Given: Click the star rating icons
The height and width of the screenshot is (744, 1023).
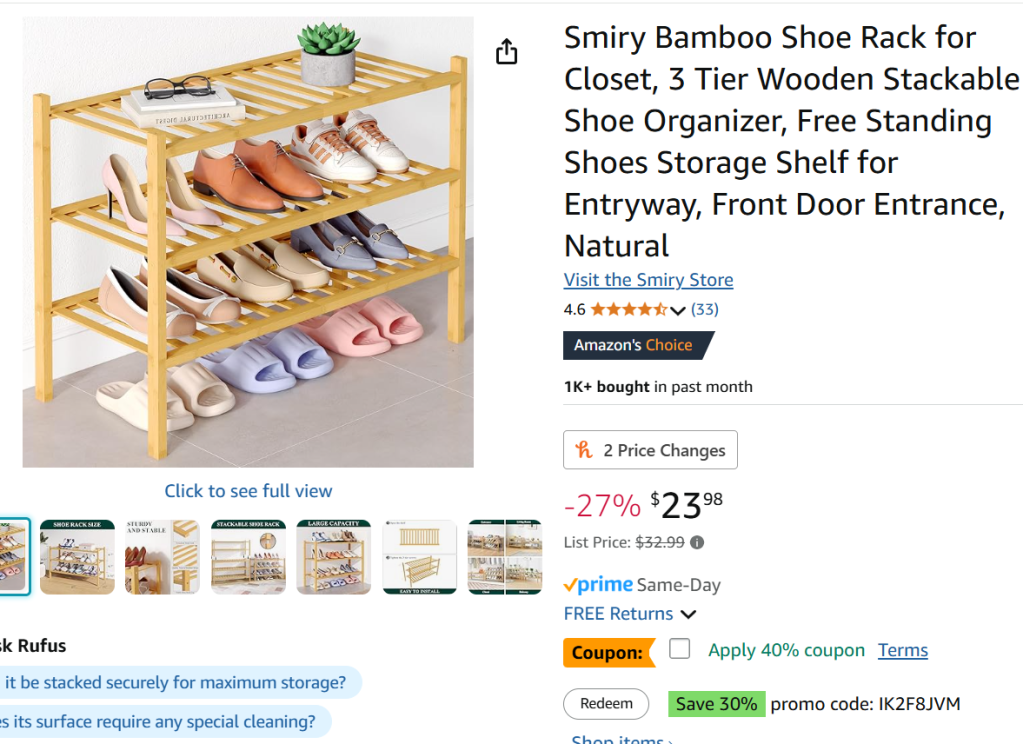Looking at the screenshot, I should (629, 310).
